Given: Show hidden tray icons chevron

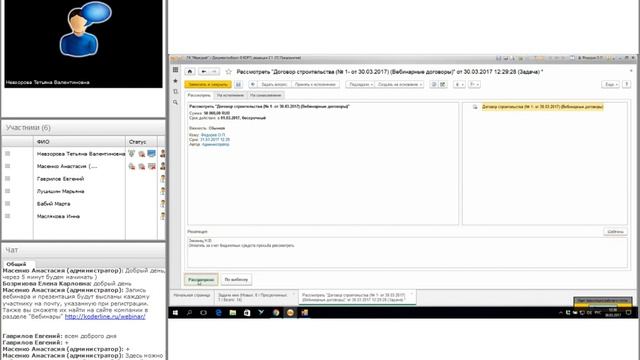Looking at the screenshot, I should point(561,313).
